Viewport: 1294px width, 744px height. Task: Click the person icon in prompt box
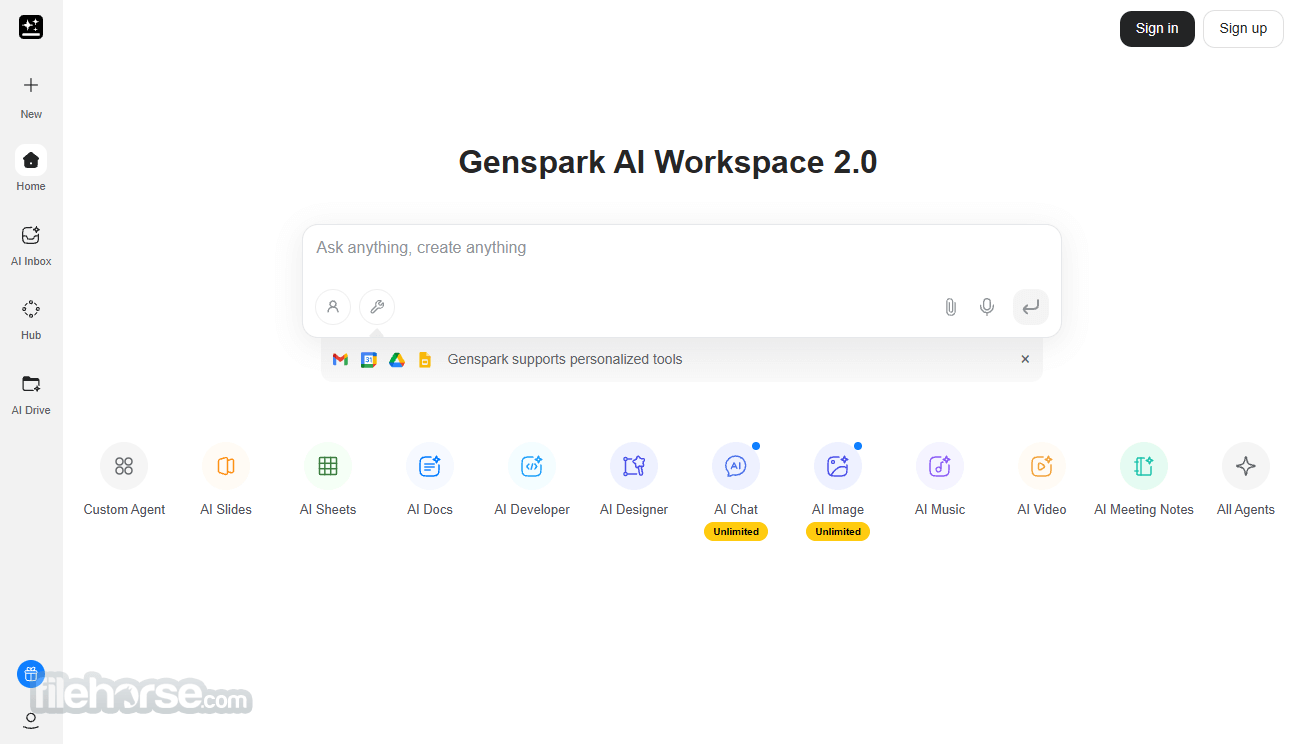pos(333,307)
